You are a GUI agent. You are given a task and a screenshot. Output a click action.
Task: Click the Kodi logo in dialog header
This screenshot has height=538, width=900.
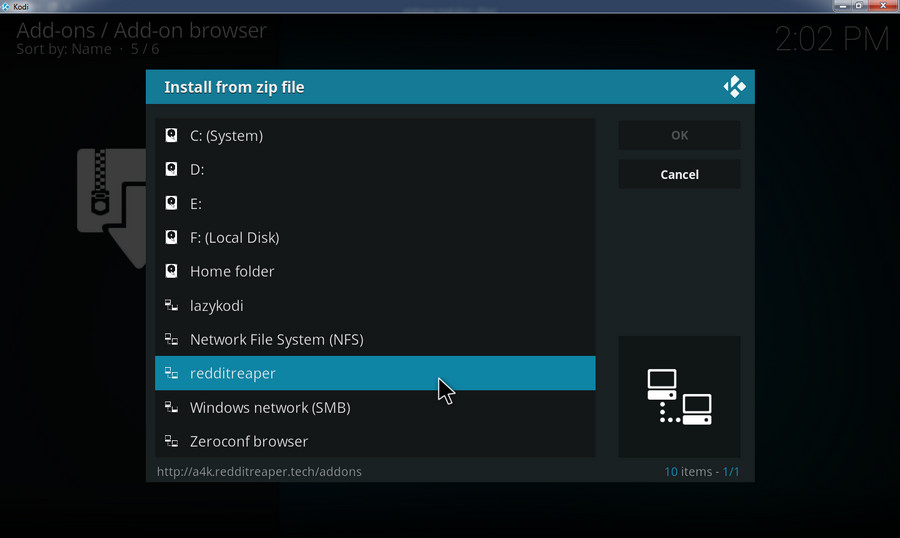pos(734,87)
